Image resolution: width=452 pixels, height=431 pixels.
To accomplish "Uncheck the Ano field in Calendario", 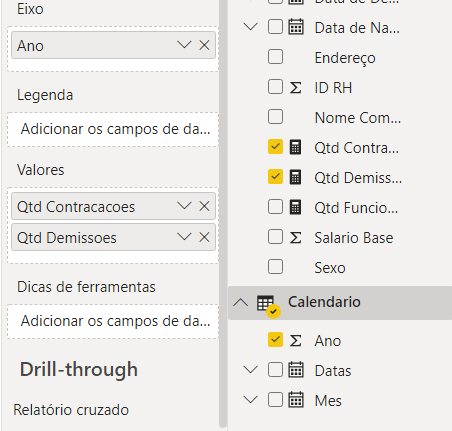I will click(x=275, y=340).
